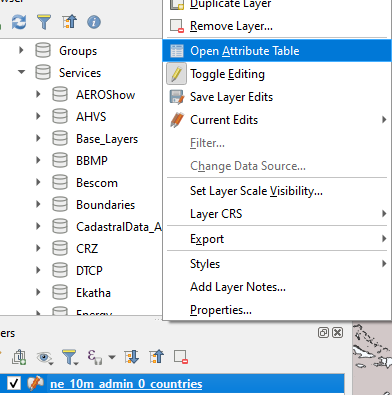The width and height of the screenshot is (392, 395).
Task: Click Expand All icon in Layers toolbar
Action: (131, 357)
